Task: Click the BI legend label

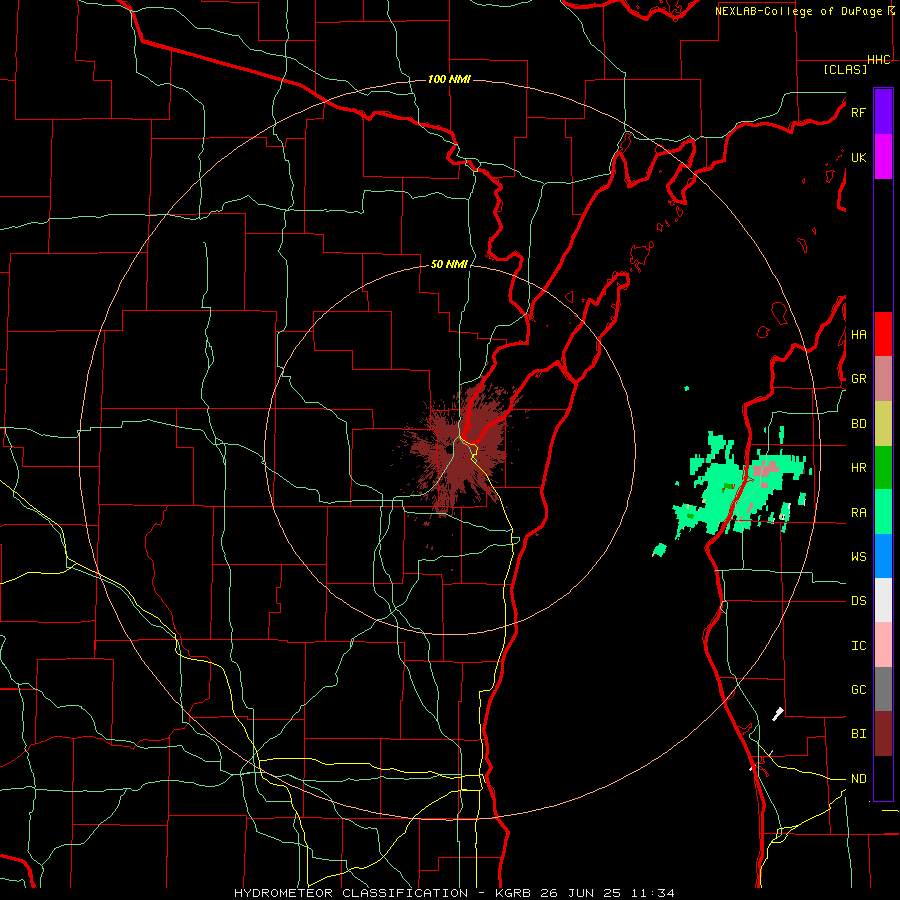Action: pos(858,734)
